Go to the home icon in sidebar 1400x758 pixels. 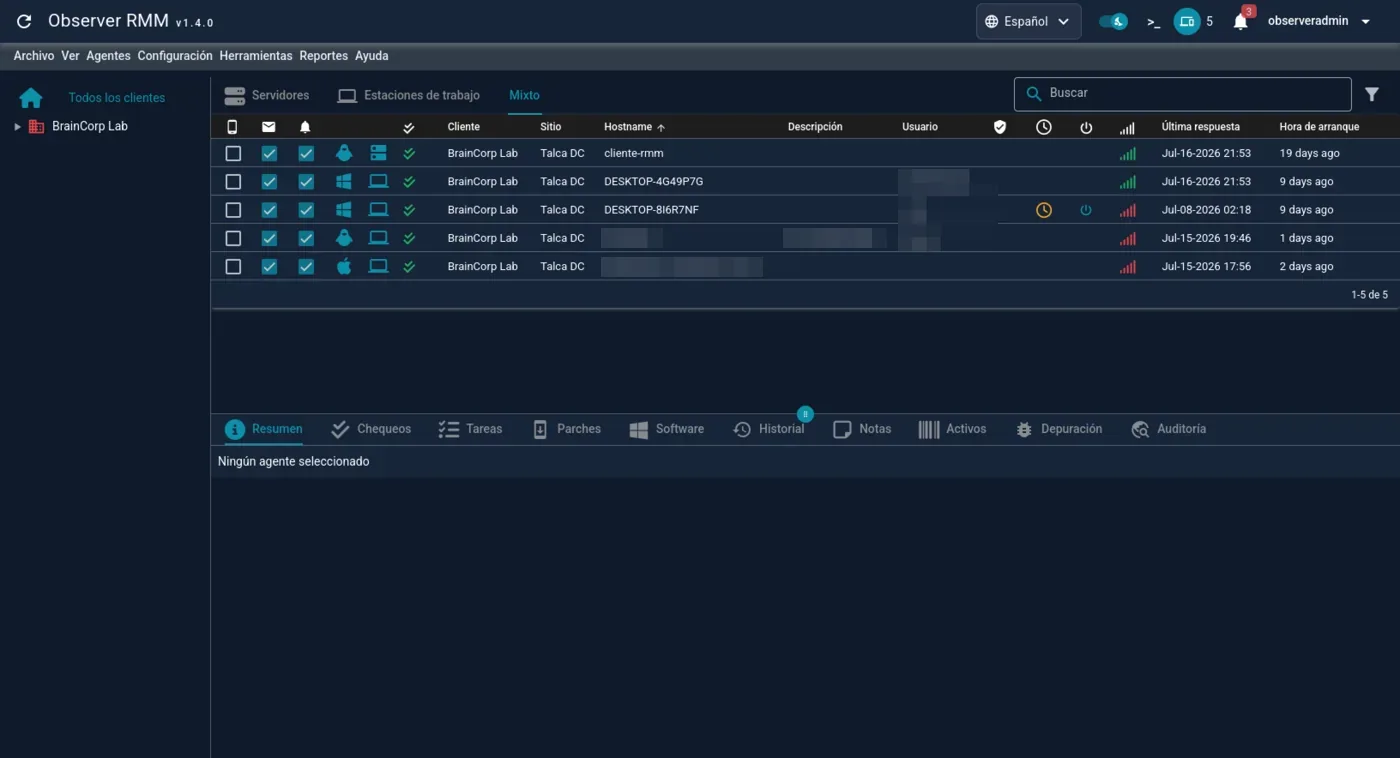[x=31, y=98]
